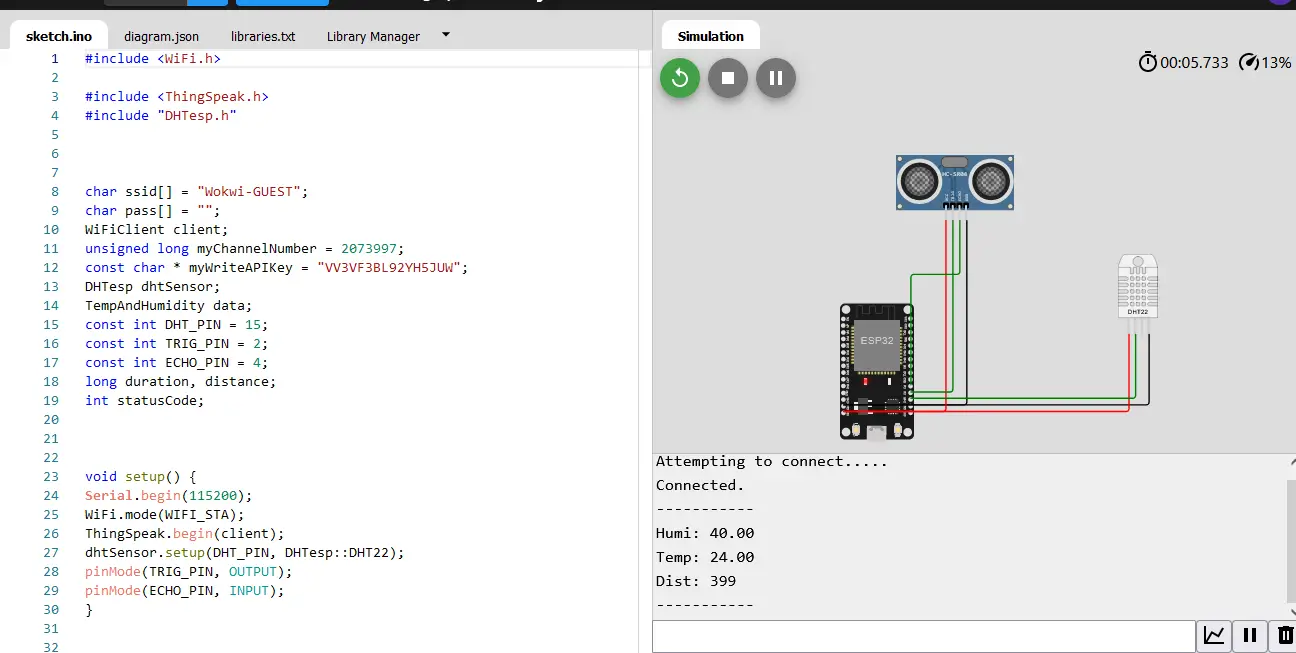Click the 'DHT_PIN = 15' line
Viewport: 1296px width, 653px height.
(x=177, y=325)
